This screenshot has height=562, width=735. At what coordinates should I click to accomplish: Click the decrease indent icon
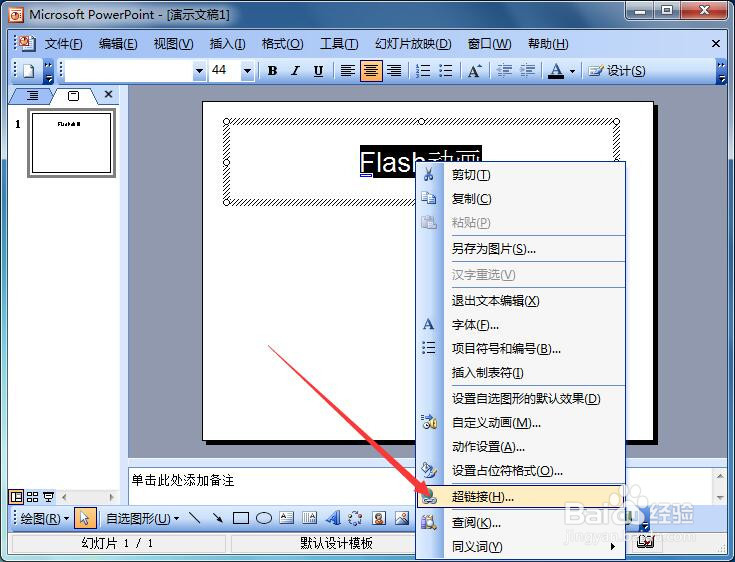504,71
